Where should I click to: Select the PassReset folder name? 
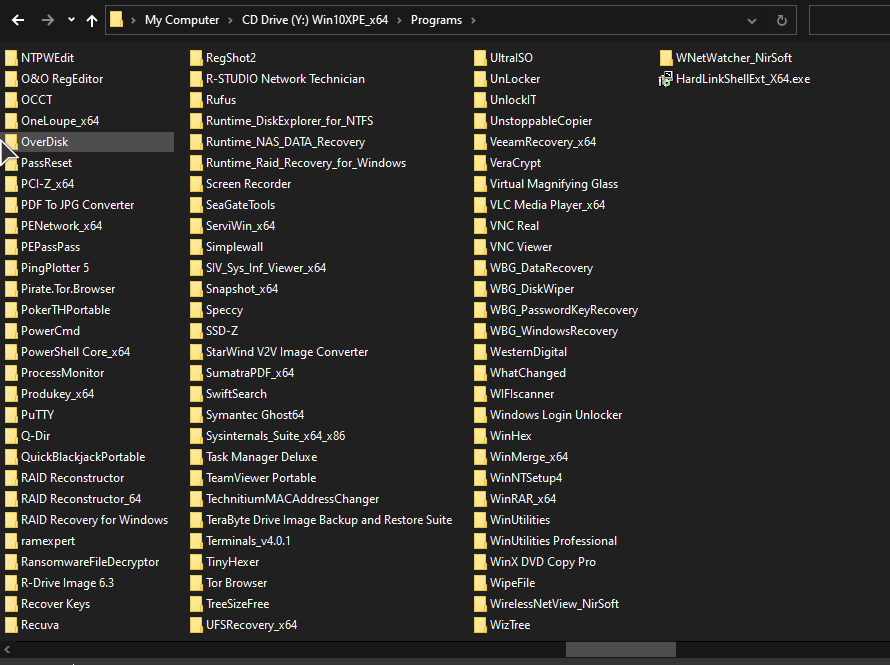47,163
